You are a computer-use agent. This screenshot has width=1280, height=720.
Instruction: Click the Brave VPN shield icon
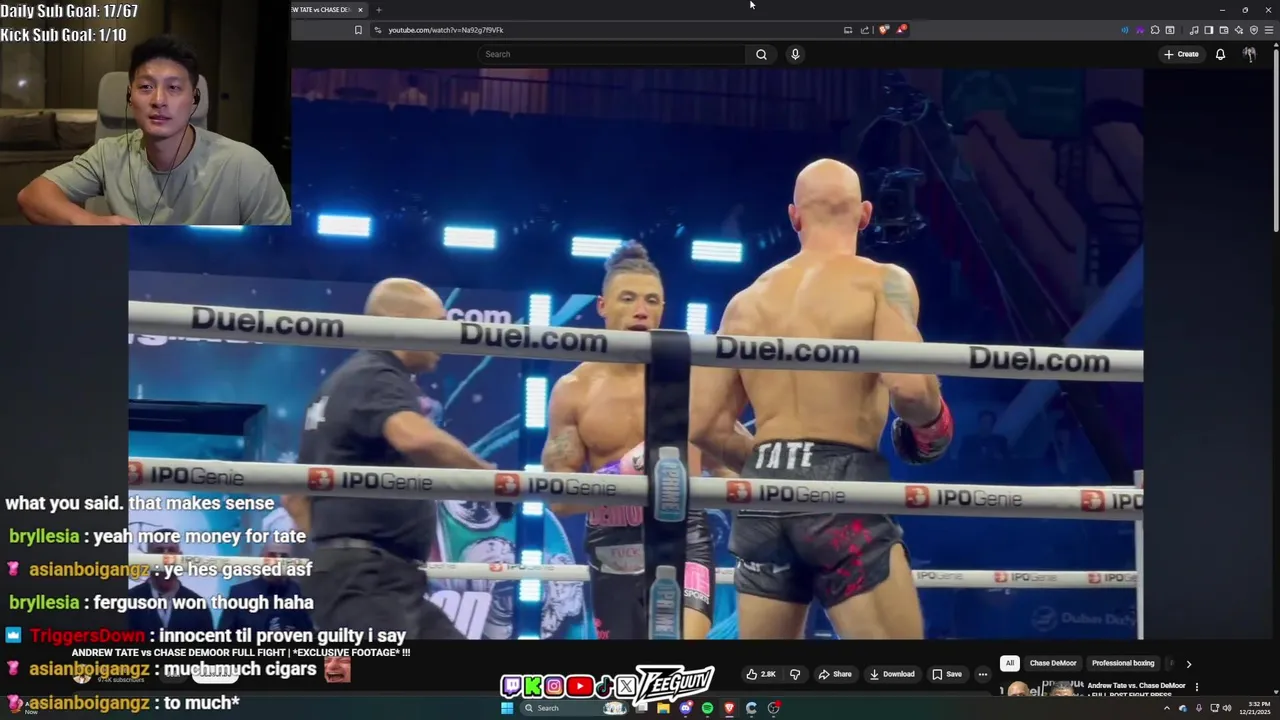point(1254,30)
